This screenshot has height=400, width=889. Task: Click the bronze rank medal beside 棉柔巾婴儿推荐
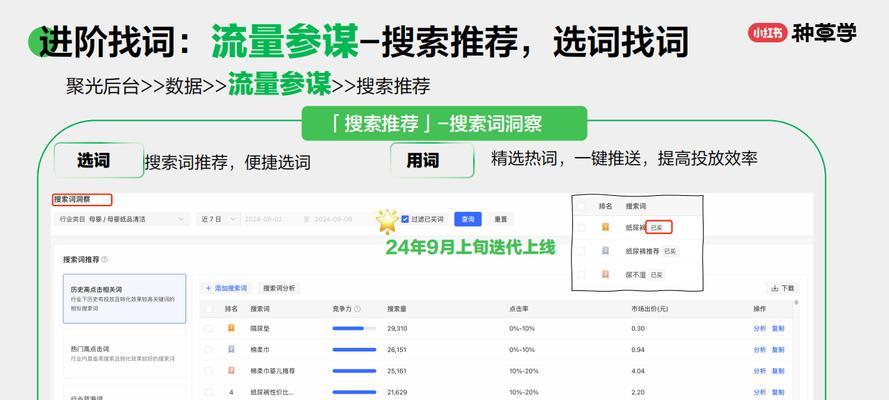point(231,371)
